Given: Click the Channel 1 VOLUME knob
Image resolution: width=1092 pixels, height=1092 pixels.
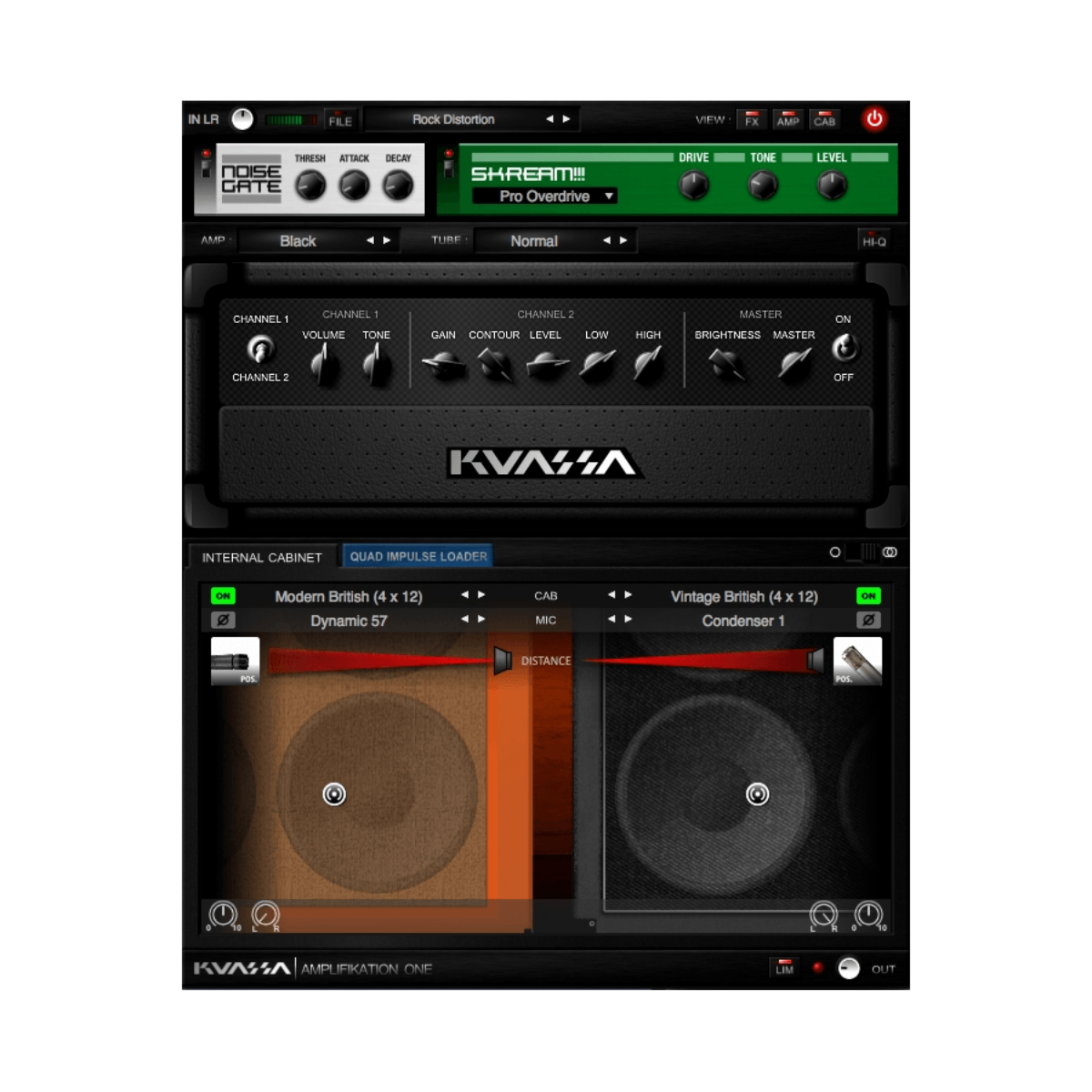Looking at the screenshot, I should click(x=323, y=365).
